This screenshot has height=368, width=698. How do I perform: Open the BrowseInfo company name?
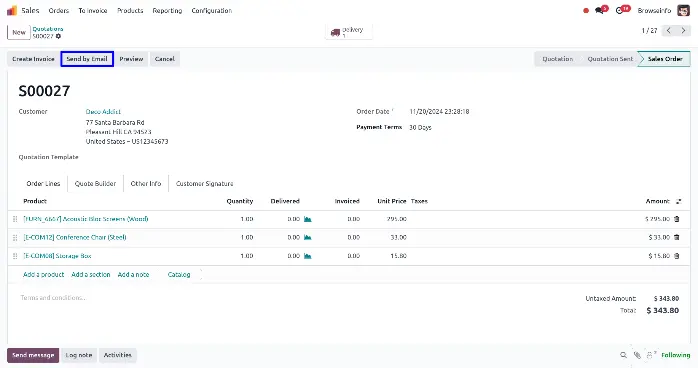pos(654,10)
